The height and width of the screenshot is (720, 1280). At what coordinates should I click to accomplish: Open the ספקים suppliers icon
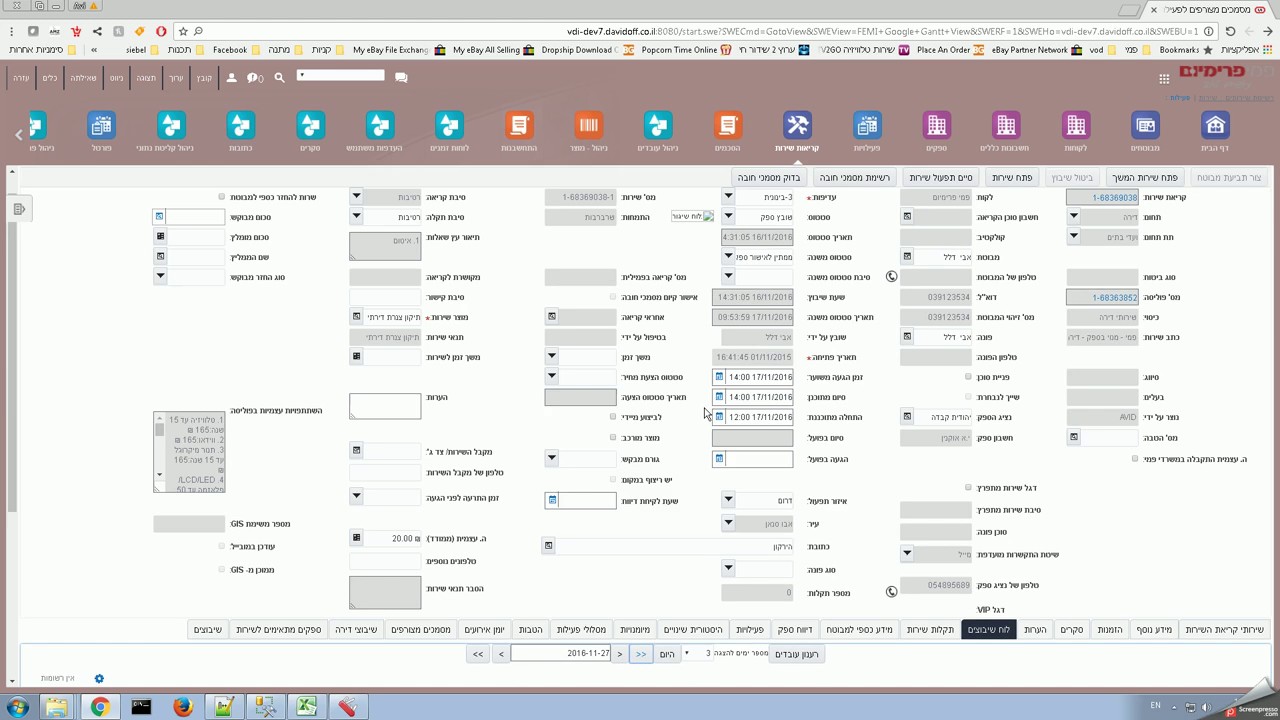pyautogui.click(x=936, y=125)
